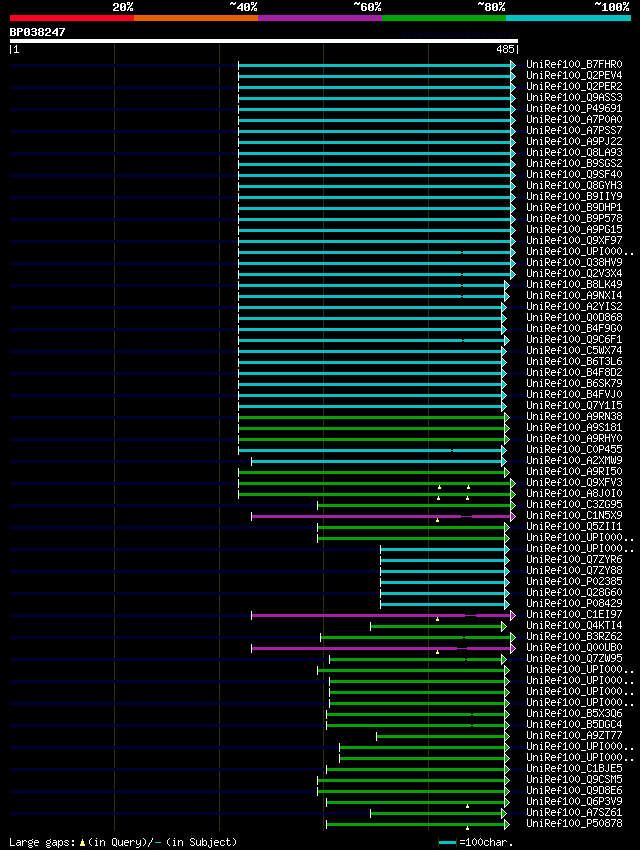
Task: Open hit UniRef100_B7FHR0
Action: point(574,65)
